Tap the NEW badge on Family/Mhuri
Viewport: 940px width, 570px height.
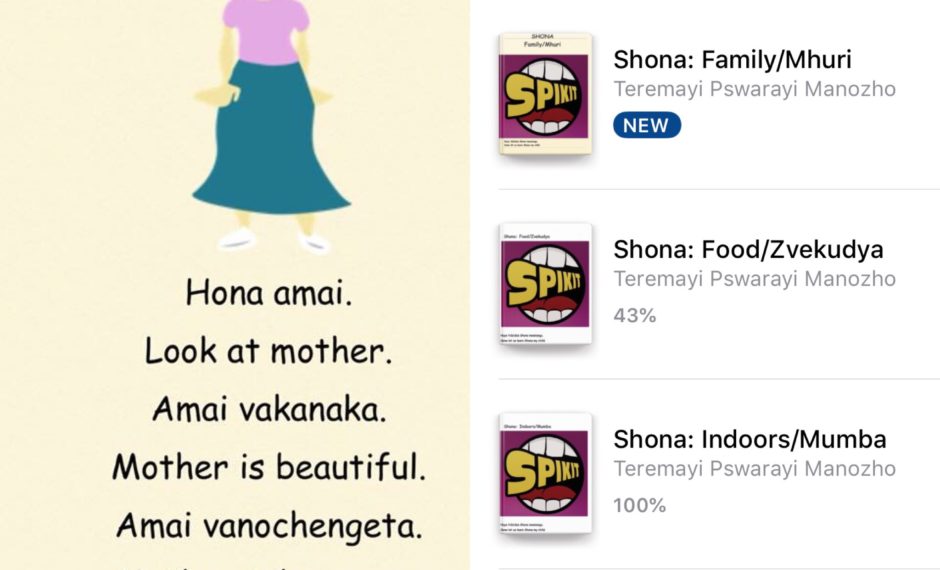(x=647, y=125)
